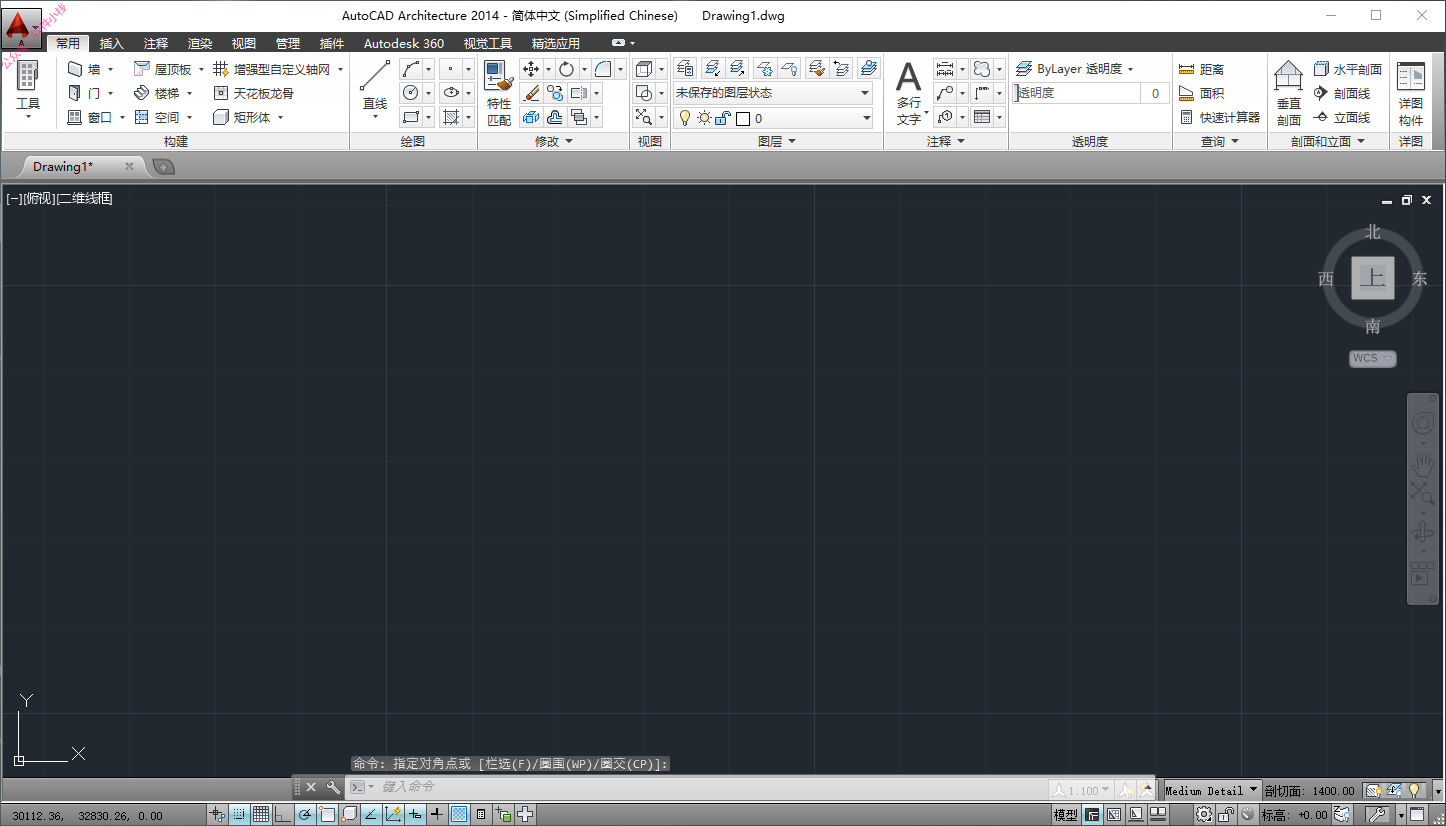Image resolution: width=1446 pixels, height=826 pixels.
Task: Choose the Stair (楼梯) tool
Action: click(x=158, y=93)
